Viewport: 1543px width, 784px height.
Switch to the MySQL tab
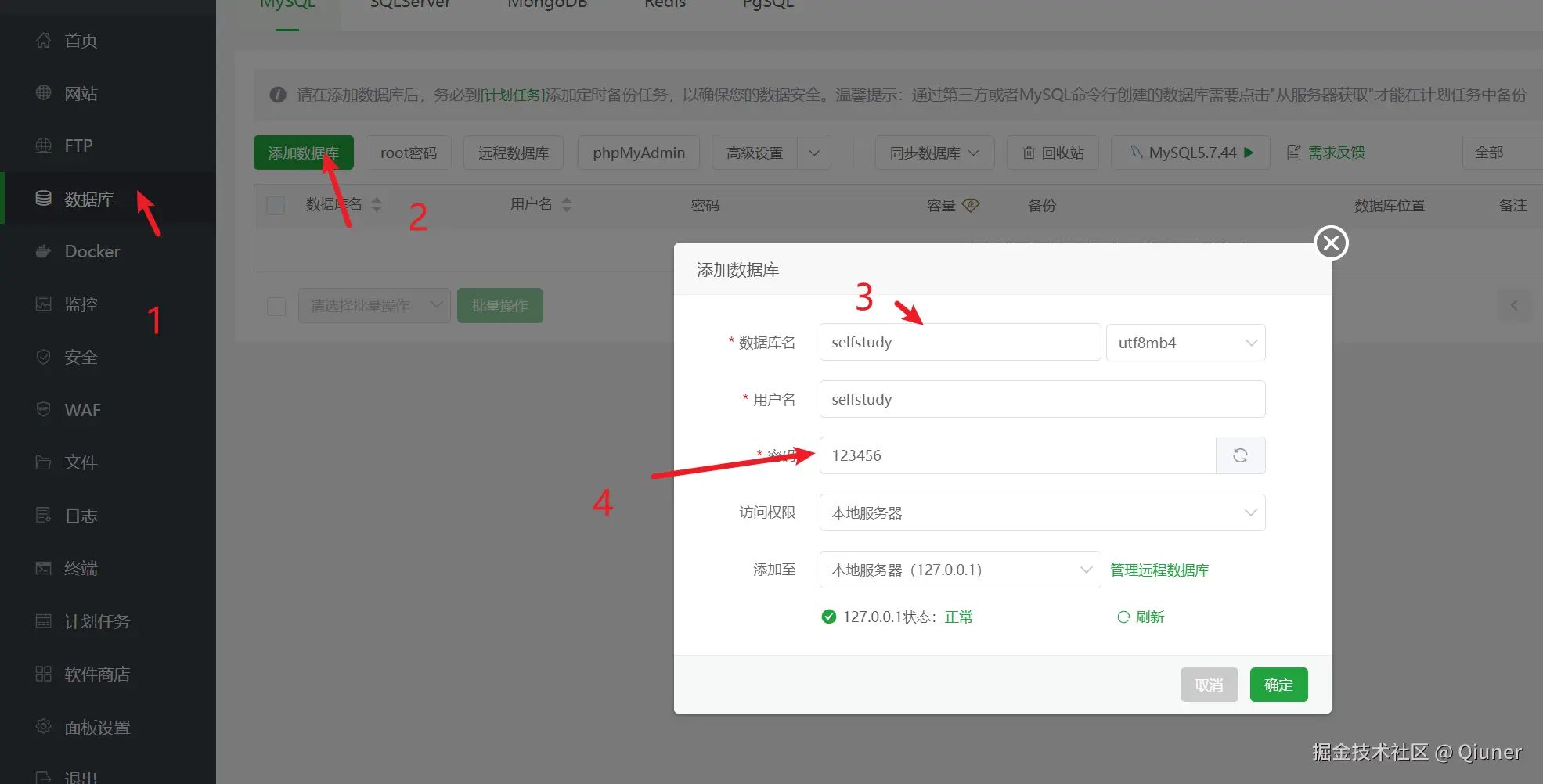click(287, 5)
